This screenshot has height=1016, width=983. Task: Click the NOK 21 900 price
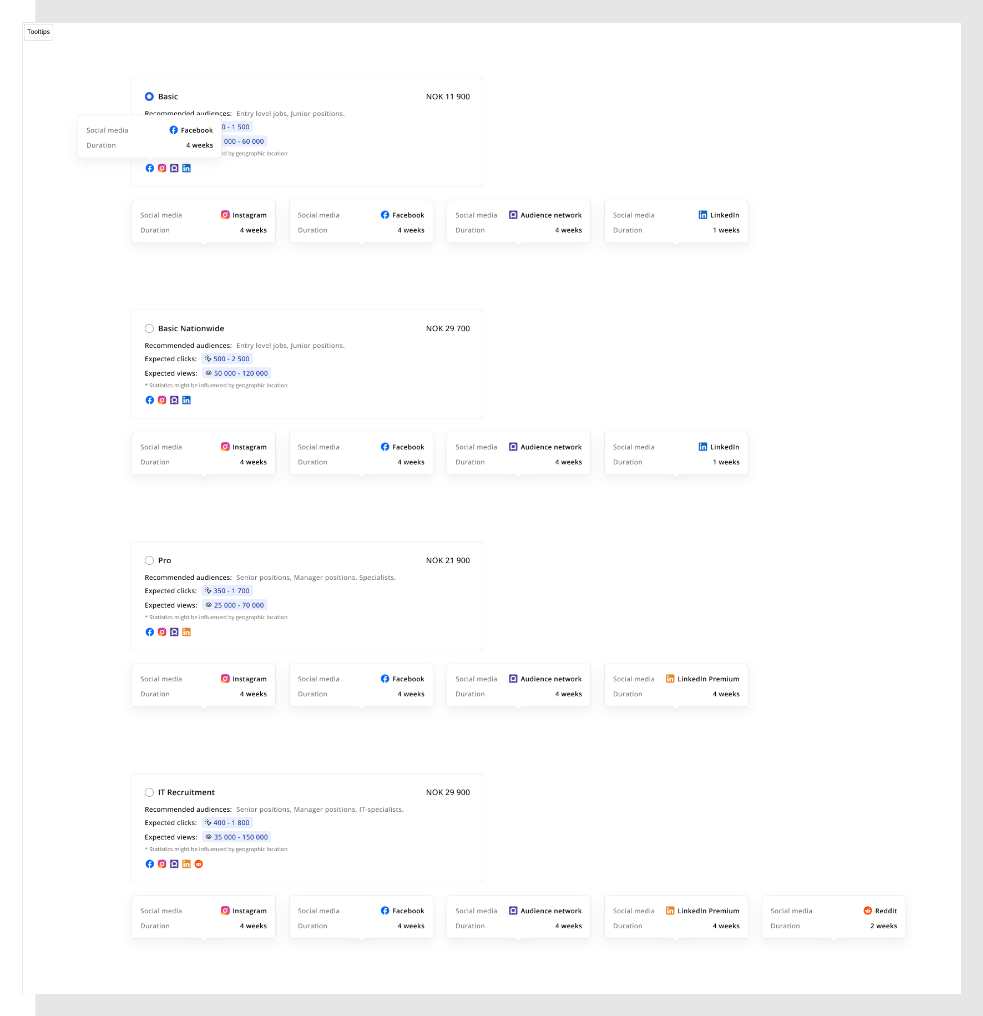448,560
